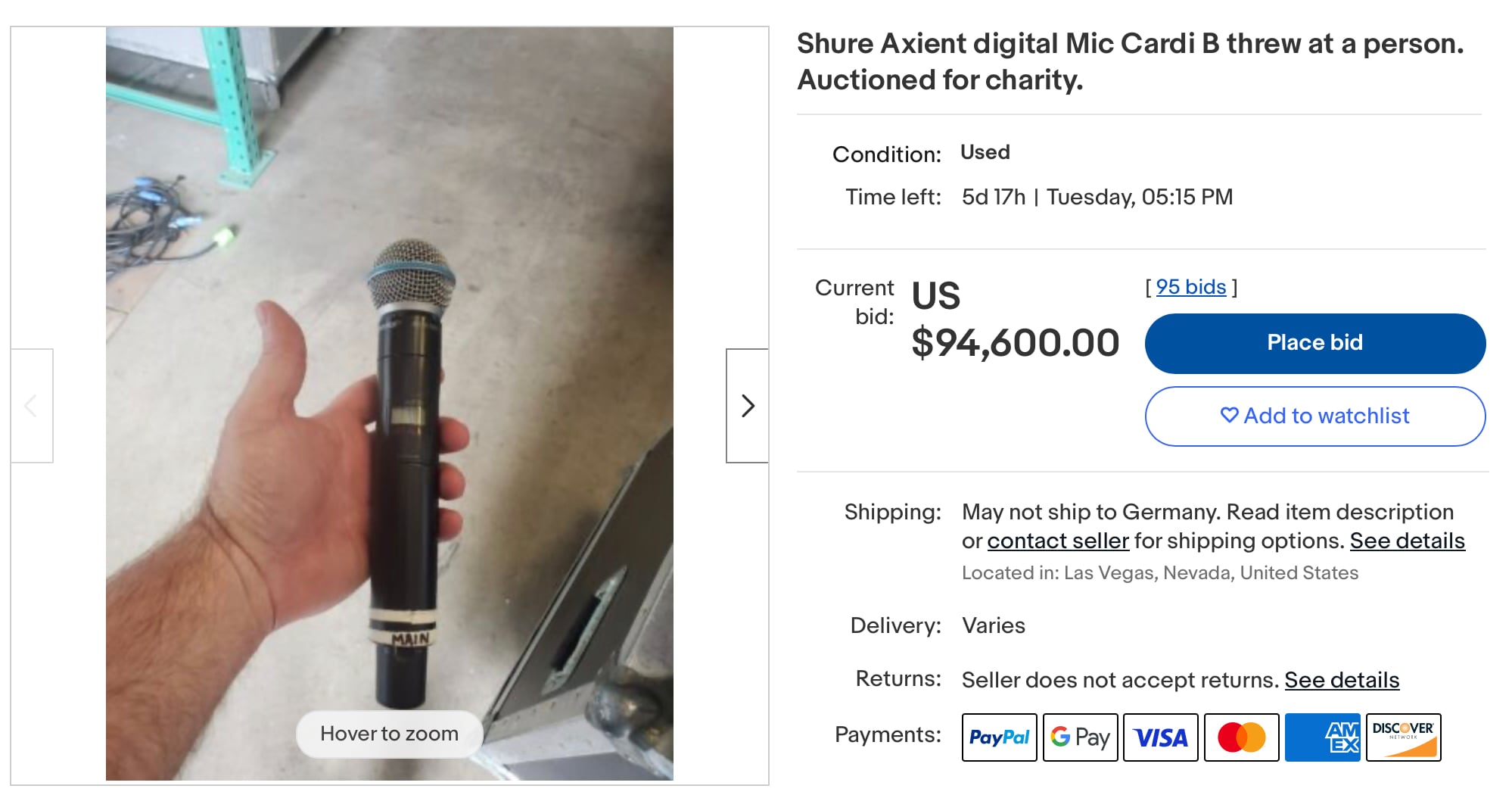Go to previous product image arrow
The image size is (1512, 795).
pyautogui.click(x=31, y=406)
